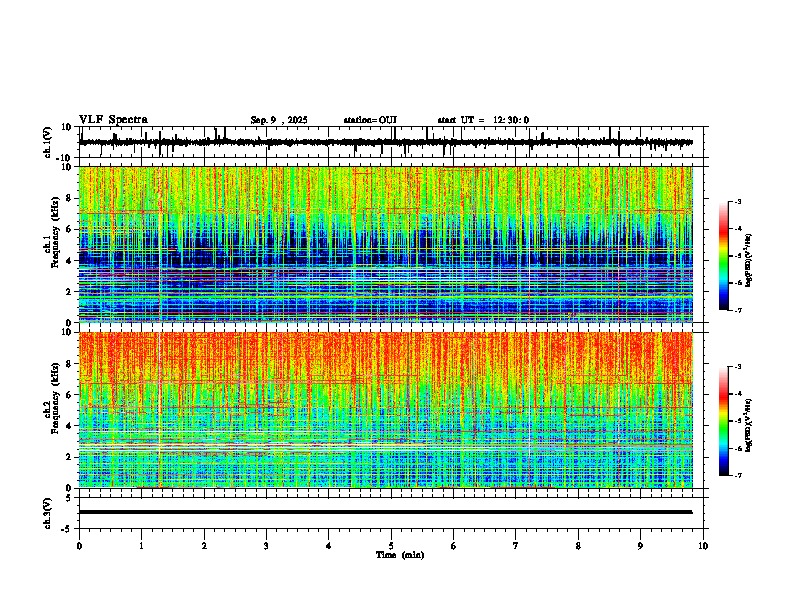Click the -7 label on ch.1 color bar

tap(738, 310)
